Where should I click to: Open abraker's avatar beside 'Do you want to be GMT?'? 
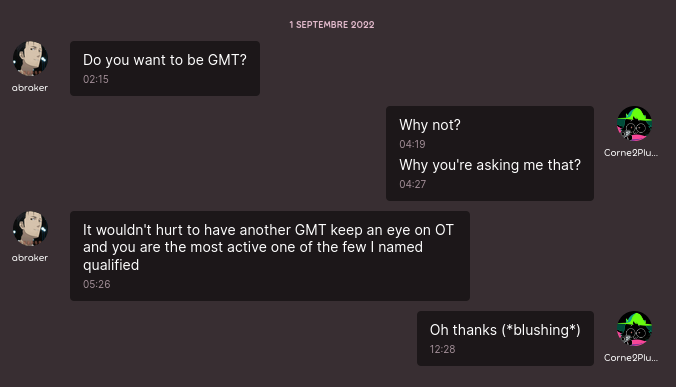pyautogui.click(x=30, y=59)
